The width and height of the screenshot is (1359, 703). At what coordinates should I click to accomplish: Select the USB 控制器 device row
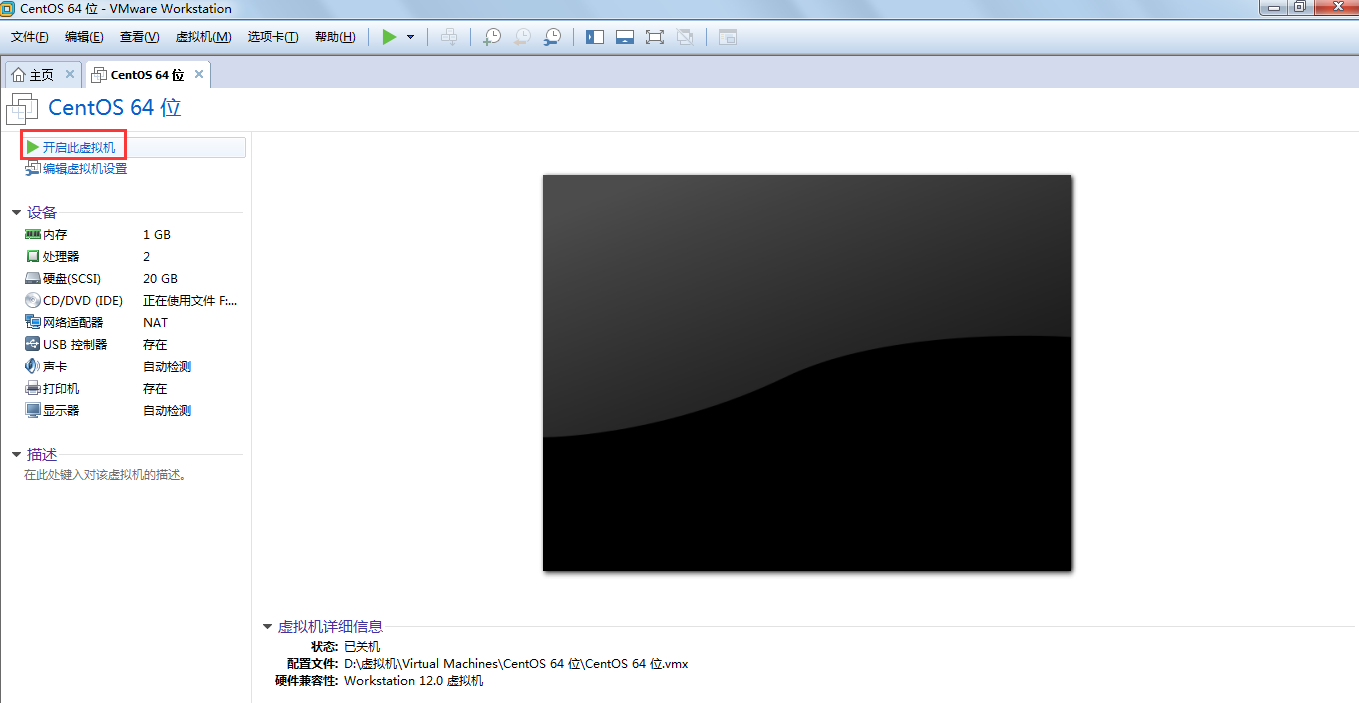(x=132, y=345)
